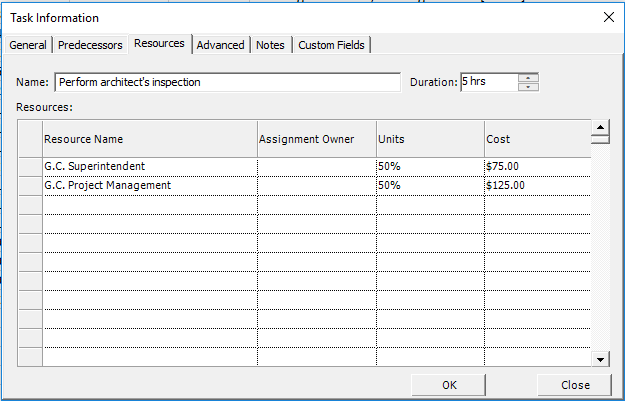Click the 50% units for G.C. Superintendent
The width and height of the screenshot is (625, 401).
pos(430,167)
